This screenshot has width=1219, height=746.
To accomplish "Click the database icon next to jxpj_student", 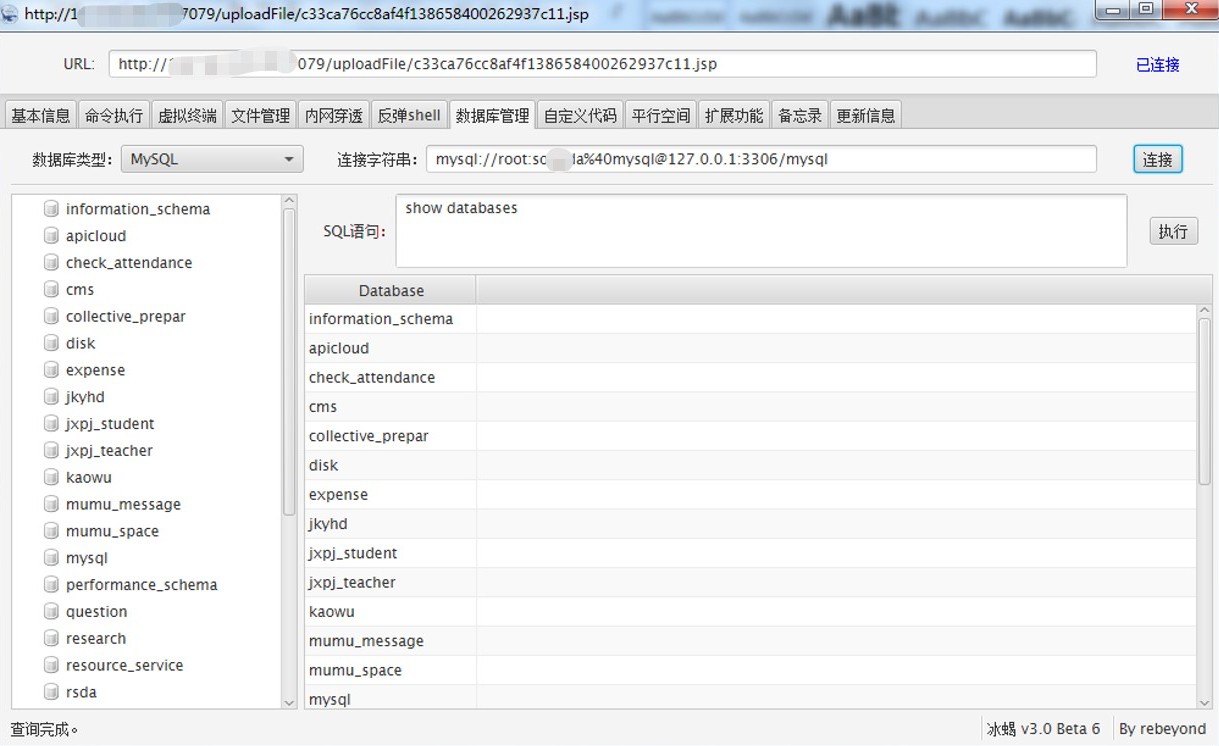I will [x=51, y=424].
